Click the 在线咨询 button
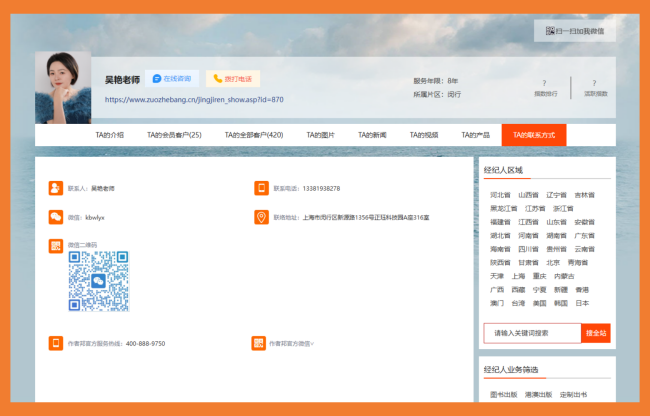The image size is (650, 416). 171,78
